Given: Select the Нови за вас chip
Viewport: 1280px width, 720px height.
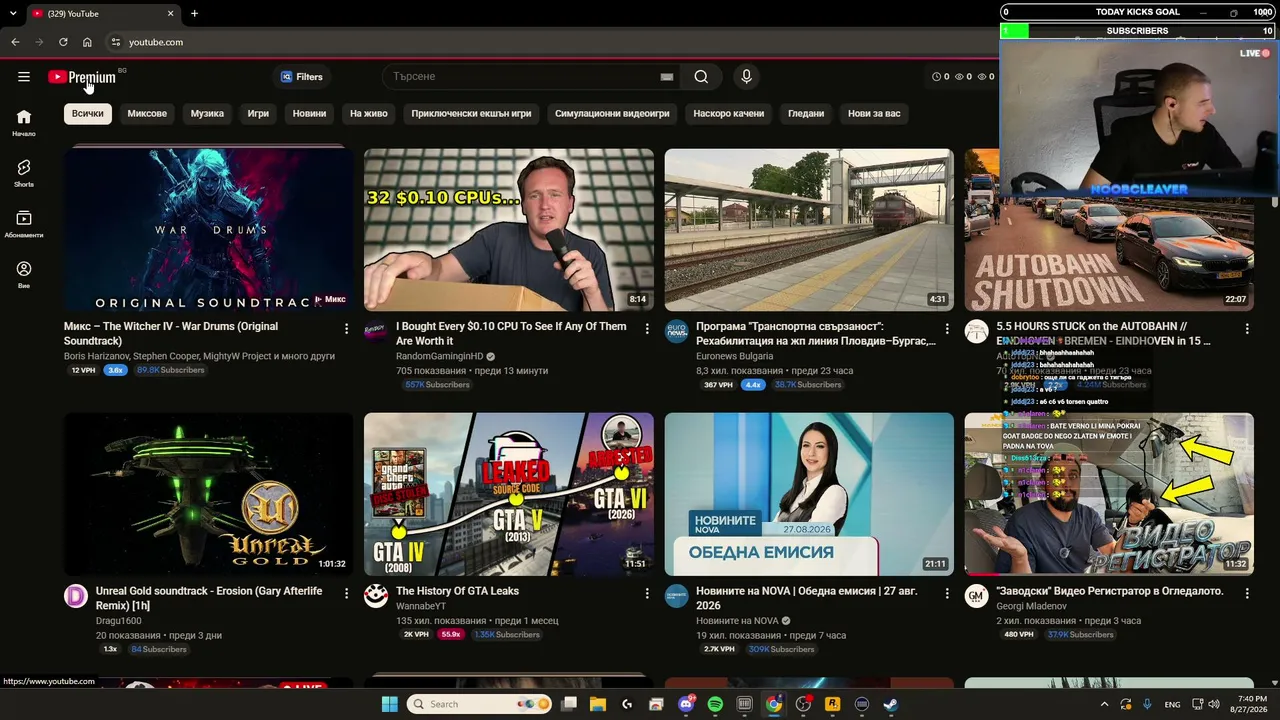Looking at the screenshot, I should [x=874, y=114].
